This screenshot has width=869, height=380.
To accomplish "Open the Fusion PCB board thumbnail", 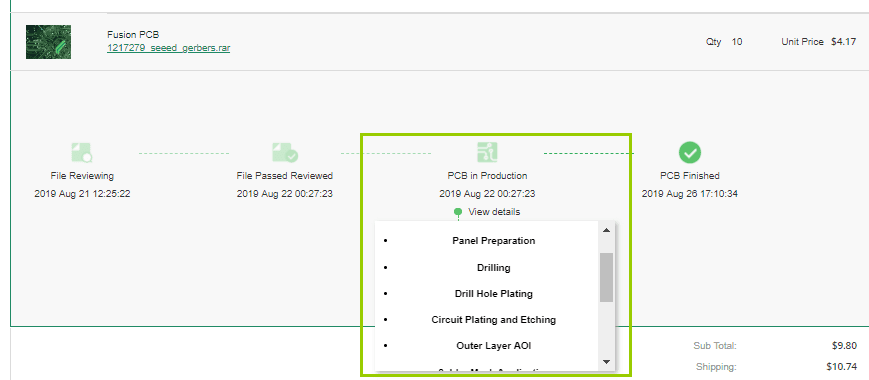I will [48, 42].
